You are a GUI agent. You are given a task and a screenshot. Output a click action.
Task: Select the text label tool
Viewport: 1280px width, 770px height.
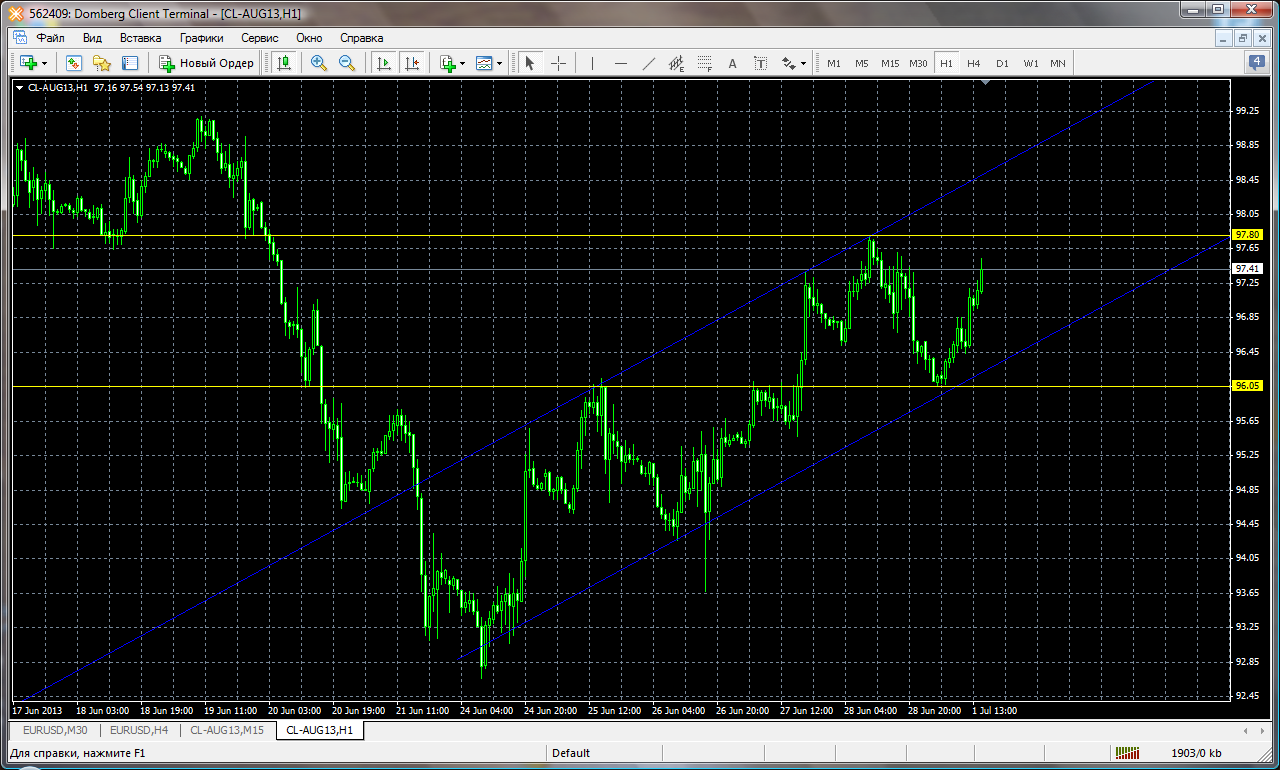point(760,63)
